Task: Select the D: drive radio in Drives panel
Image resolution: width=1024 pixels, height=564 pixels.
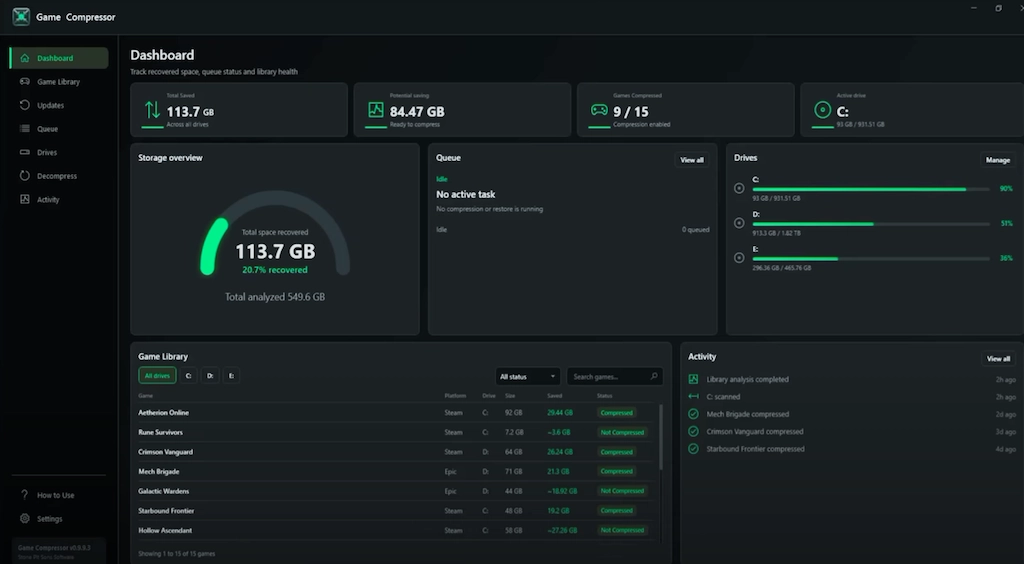Action: point(739,223)
